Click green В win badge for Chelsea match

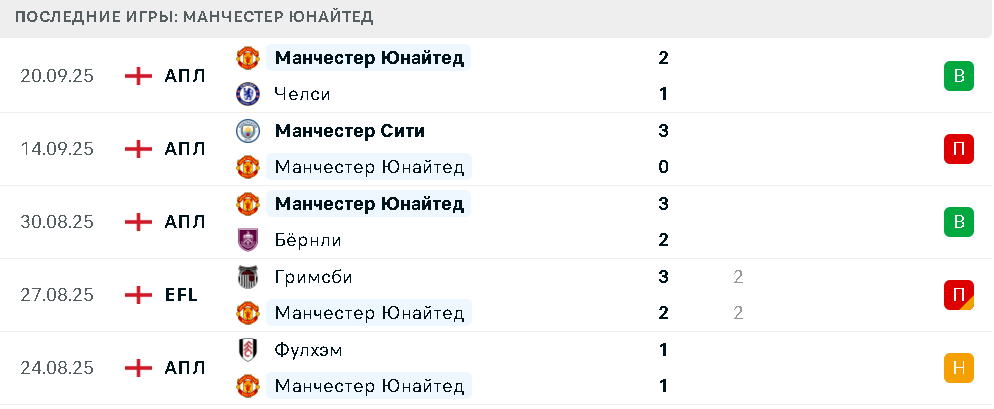(958, 76)
